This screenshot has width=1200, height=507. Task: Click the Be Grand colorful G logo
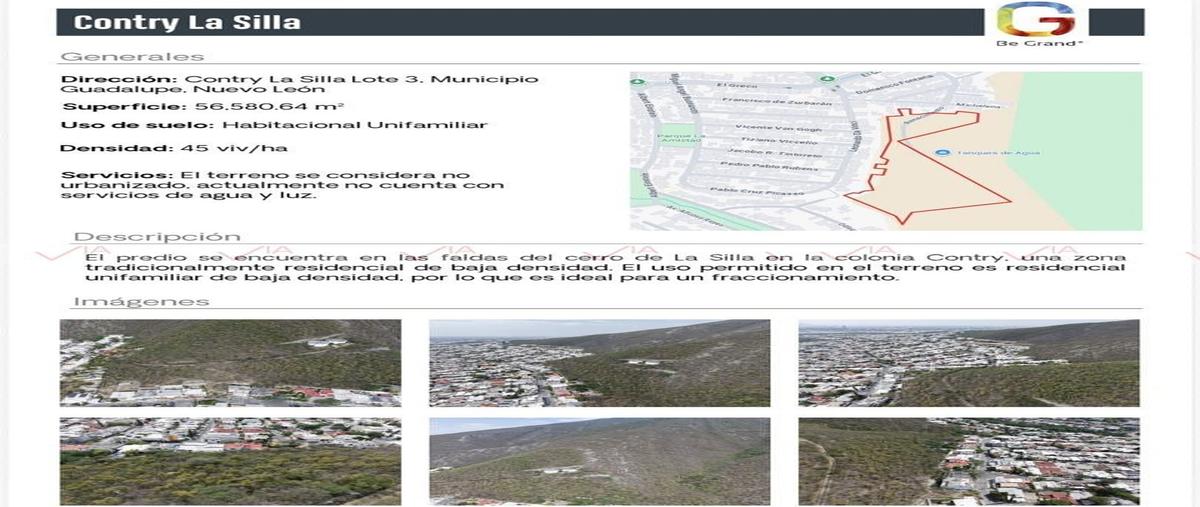[1035, 20]
